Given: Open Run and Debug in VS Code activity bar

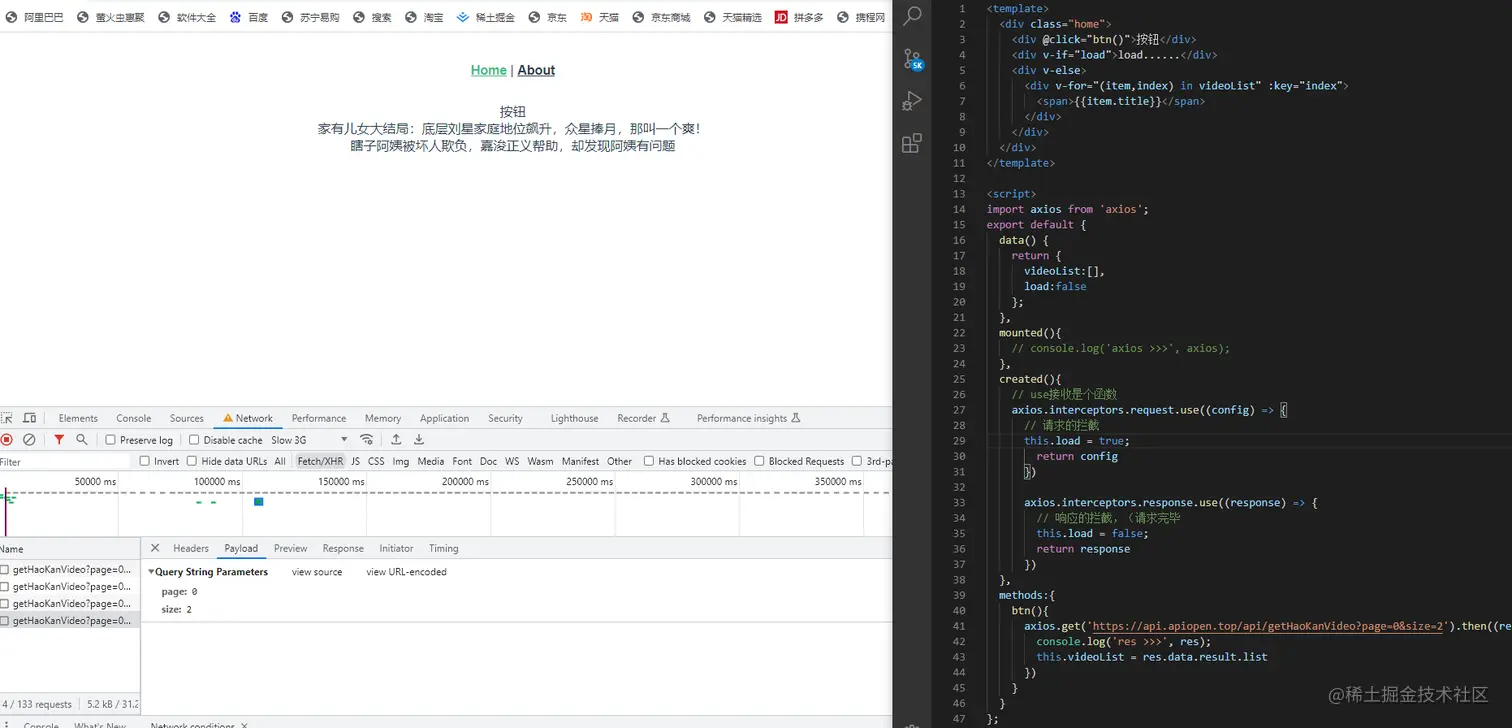Looking at the screenshot, I should click(912, 101).
